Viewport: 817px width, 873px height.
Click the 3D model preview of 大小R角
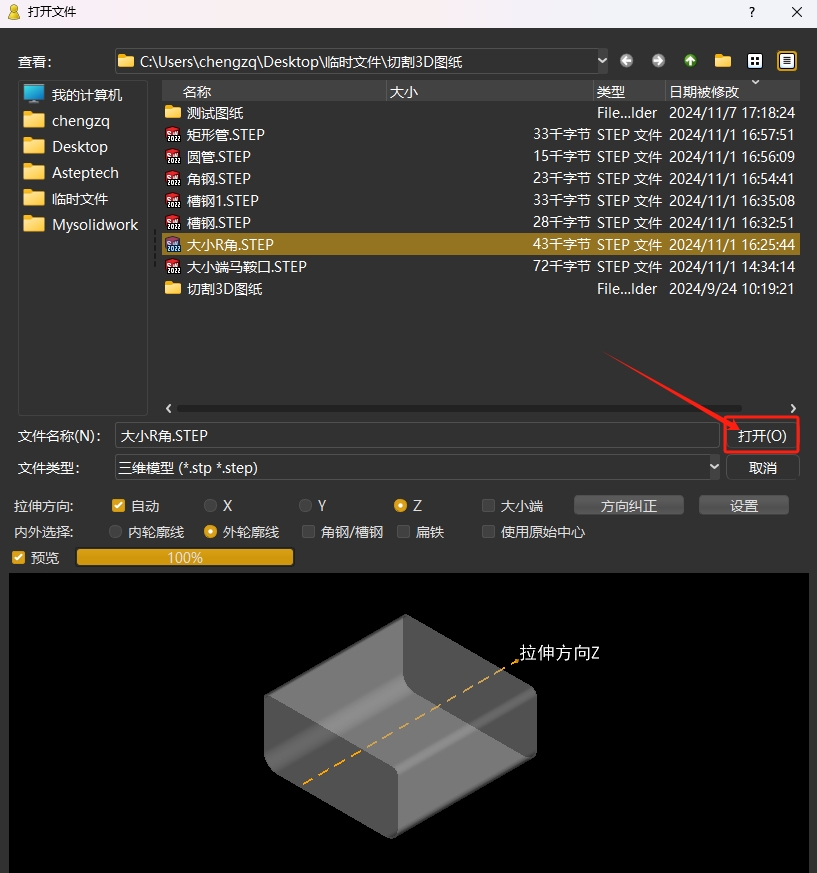tap(400, 727)
